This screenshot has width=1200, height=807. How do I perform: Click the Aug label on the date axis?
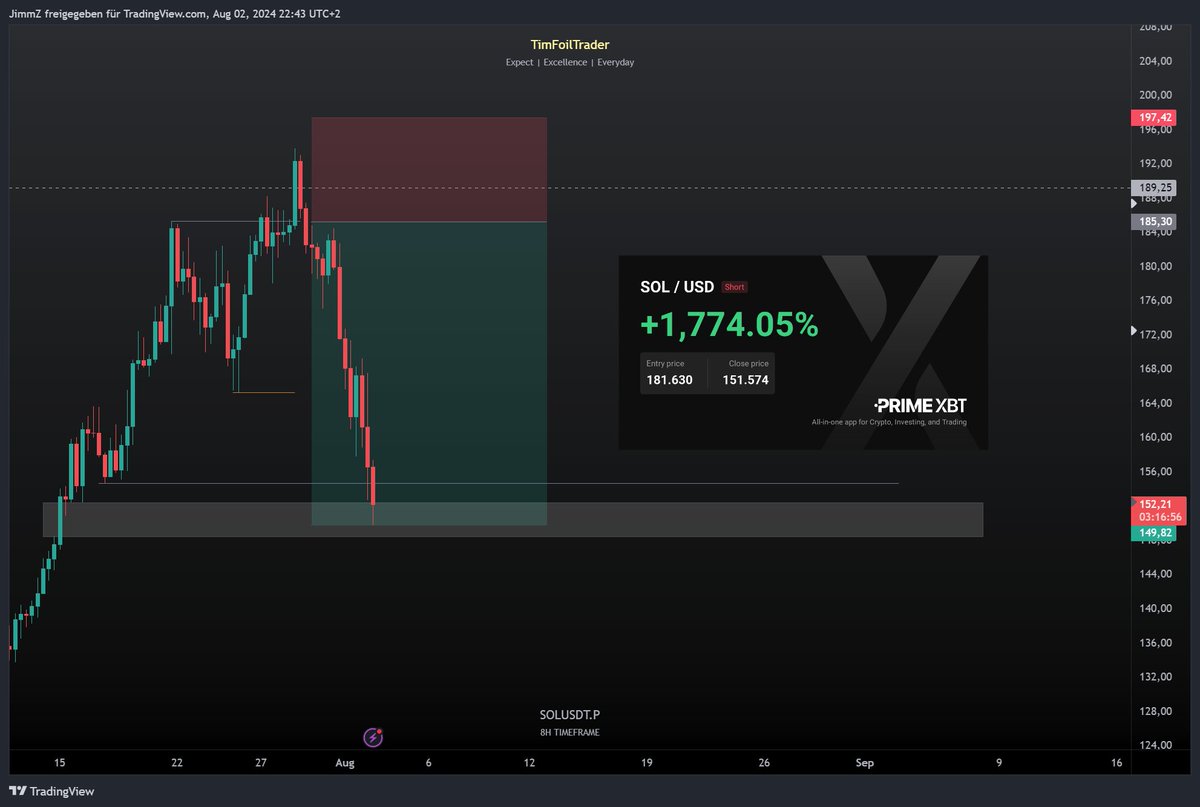(344, 762)
